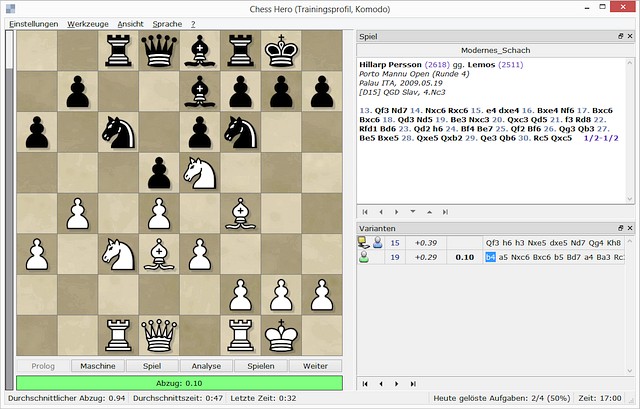Select the black pawn on d5
640x409 pixels.
[159, 173]
